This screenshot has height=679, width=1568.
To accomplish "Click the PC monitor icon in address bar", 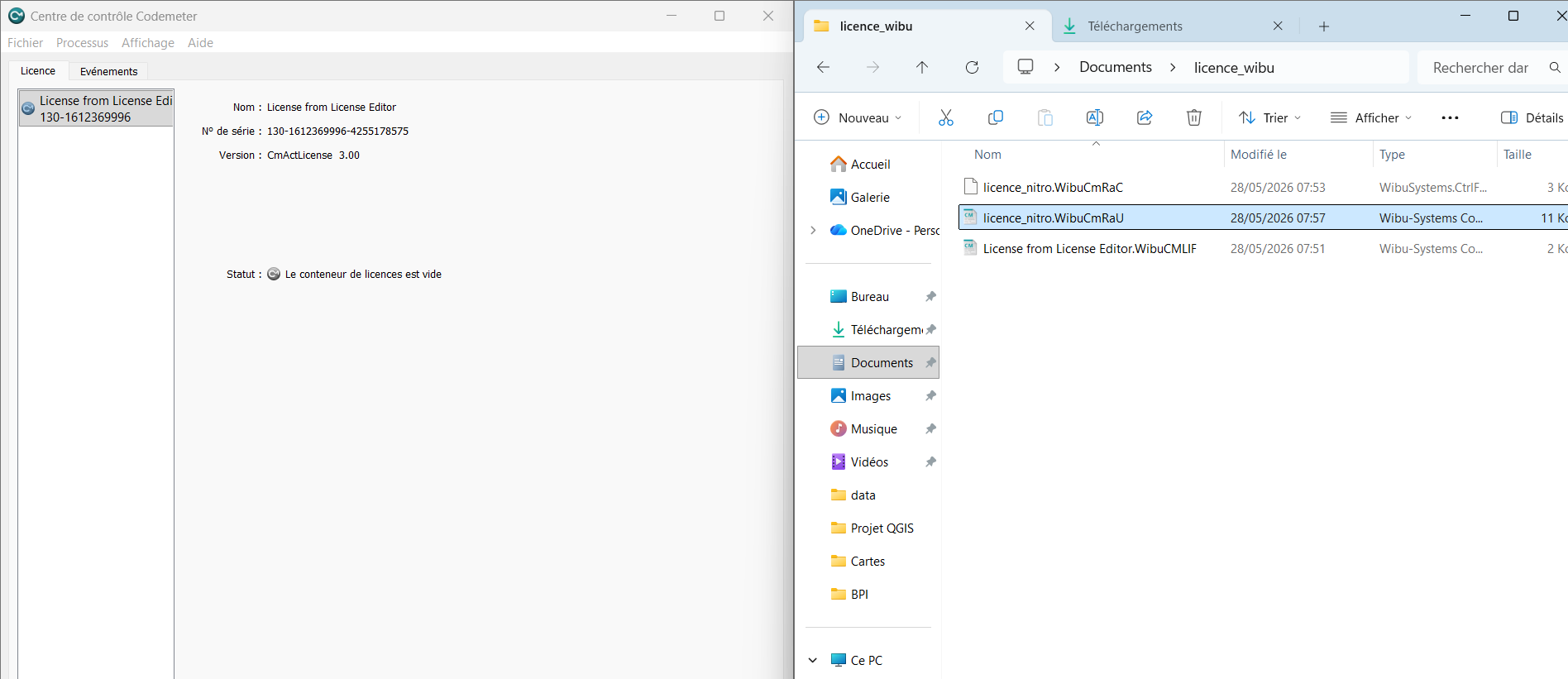I will click(1025, 67).
